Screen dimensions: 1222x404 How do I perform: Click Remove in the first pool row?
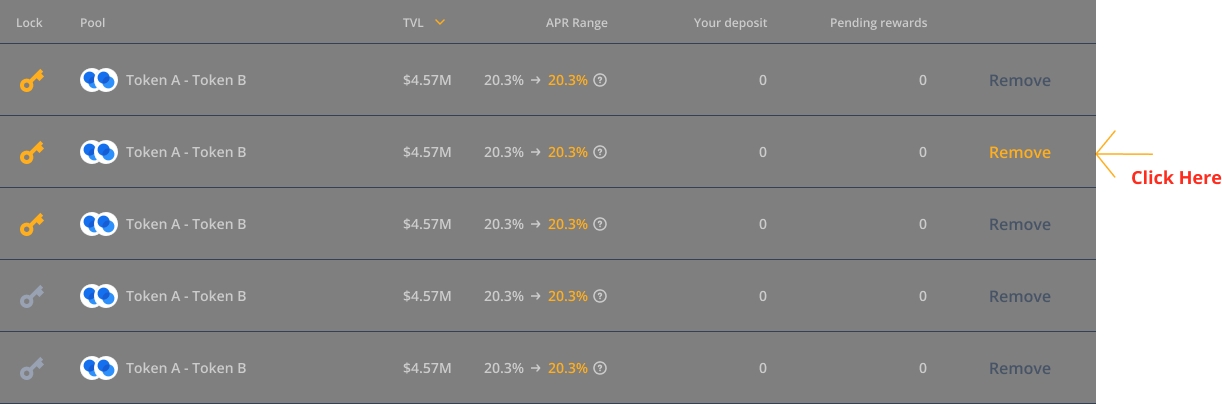[1019, 81]
